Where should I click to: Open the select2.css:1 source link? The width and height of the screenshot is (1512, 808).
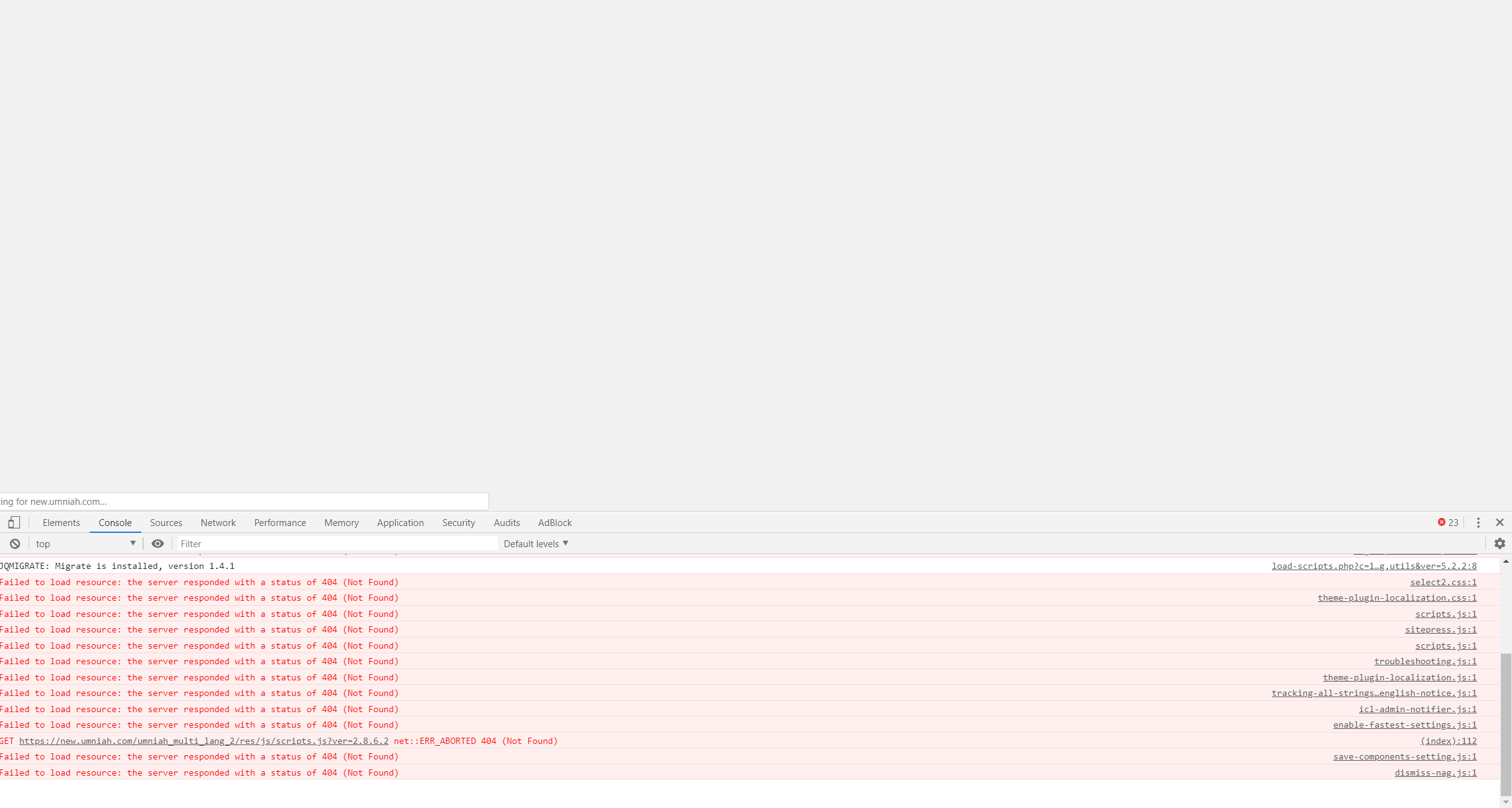pos(1443,582)
